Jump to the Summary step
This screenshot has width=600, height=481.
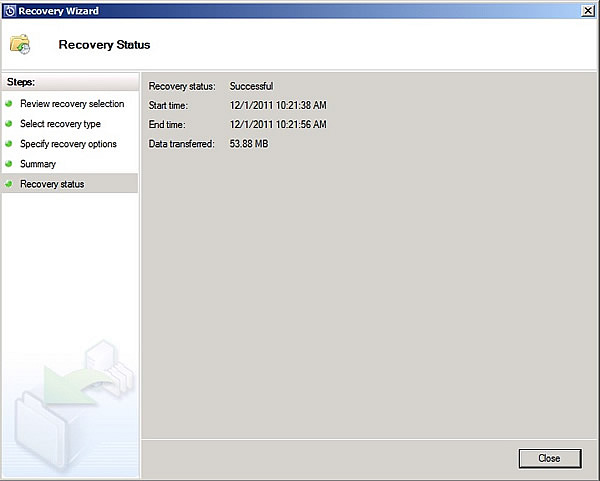38,164
